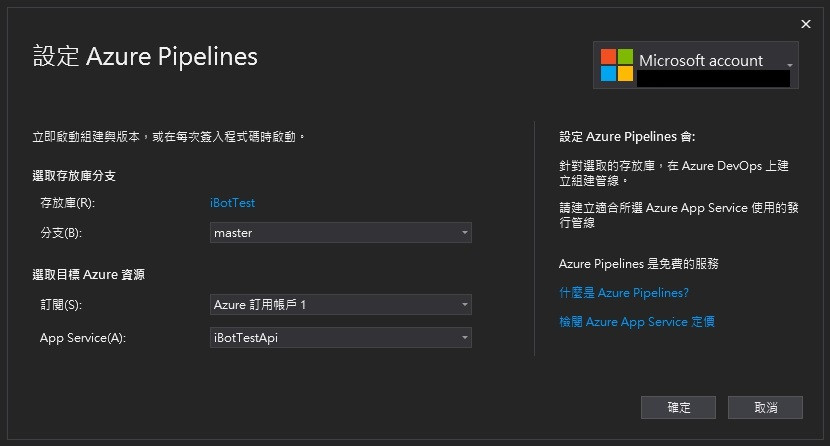Click the Microsoft logo icon
The width and height of the screenshot is (830, 446).
click(617, 64)
